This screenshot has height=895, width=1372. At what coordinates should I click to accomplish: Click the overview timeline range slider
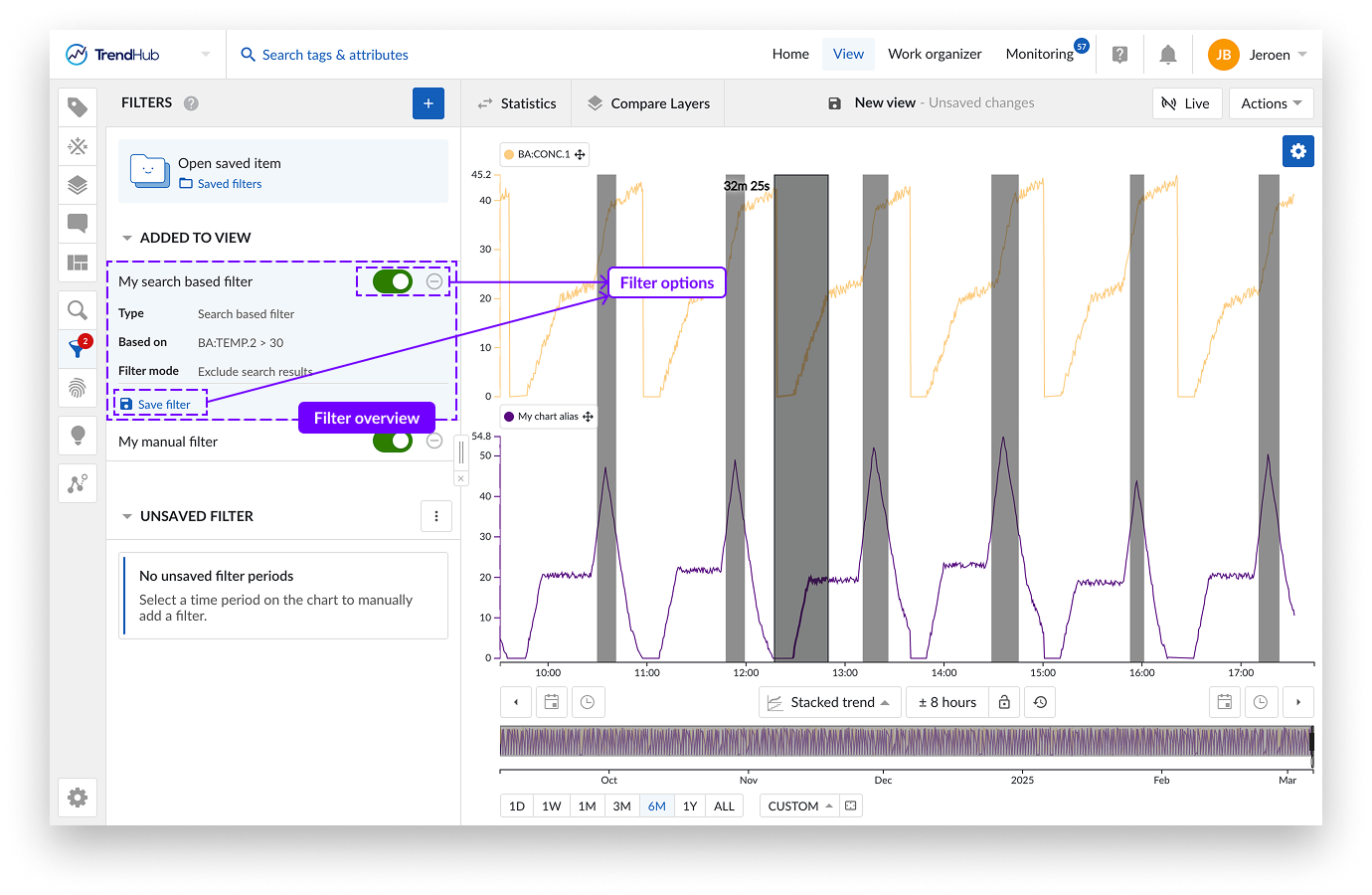[905, 742]
